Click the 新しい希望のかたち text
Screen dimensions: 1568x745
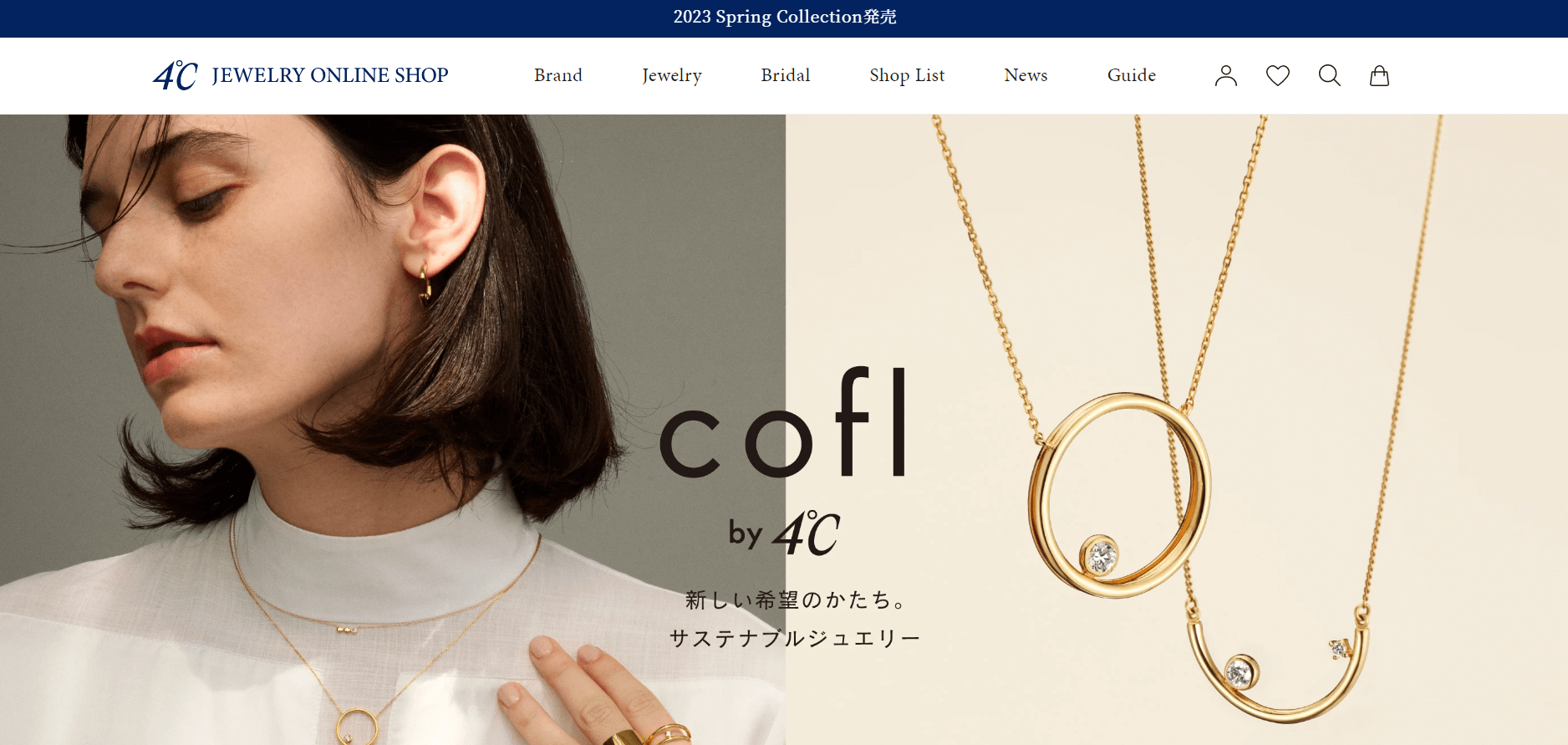click(796, 600)
